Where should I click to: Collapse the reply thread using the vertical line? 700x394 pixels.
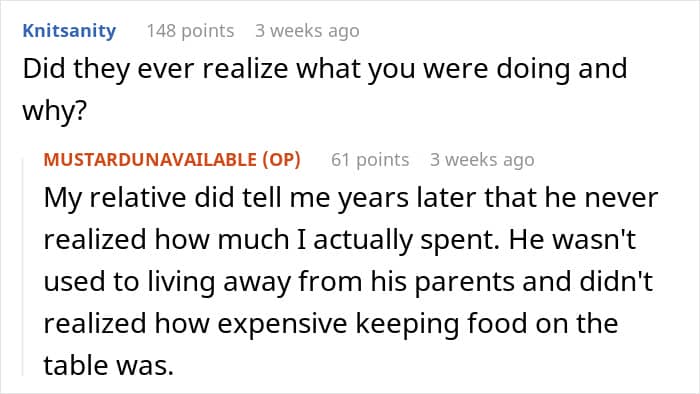(x=23, y=267)
